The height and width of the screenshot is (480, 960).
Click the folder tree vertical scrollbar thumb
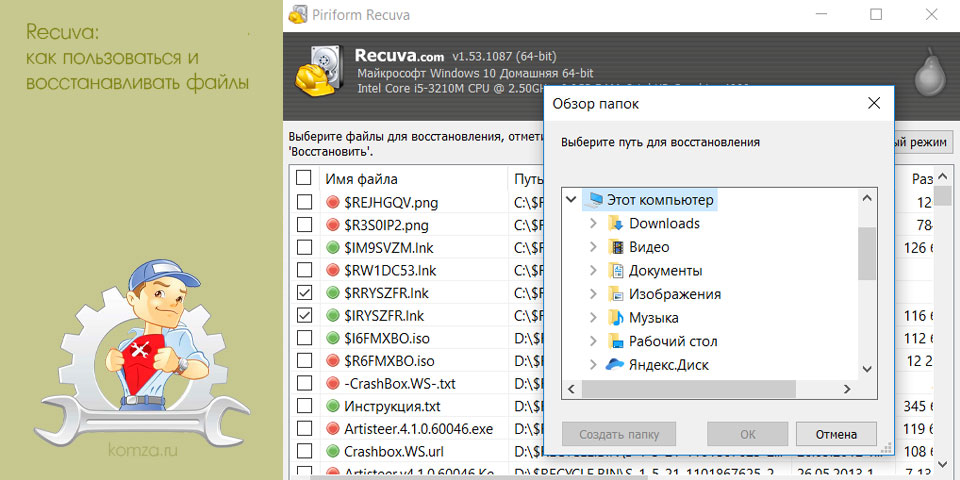867,253
